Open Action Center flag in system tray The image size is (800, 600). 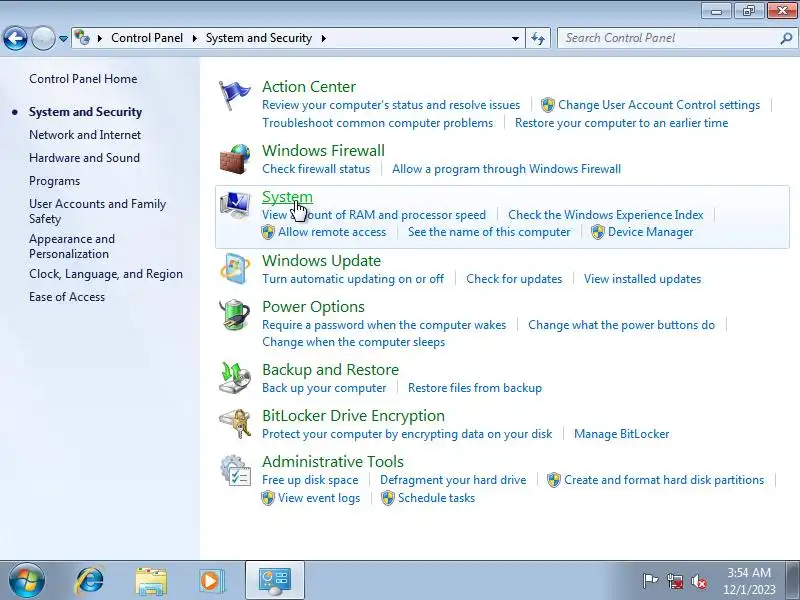(x=650, y=581)
